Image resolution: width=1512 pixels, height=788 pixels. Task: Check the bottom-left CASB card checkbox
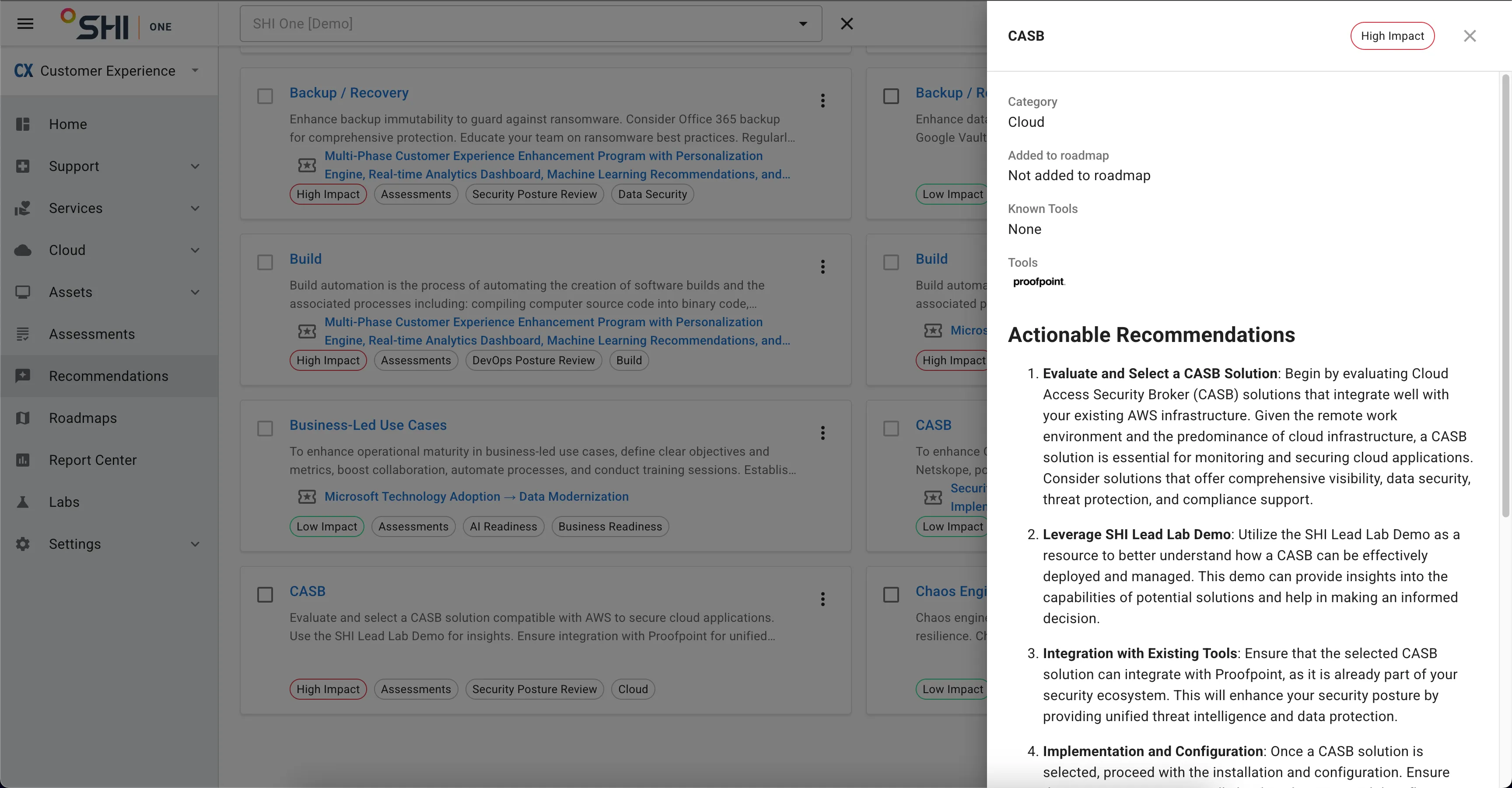(265, 595)
